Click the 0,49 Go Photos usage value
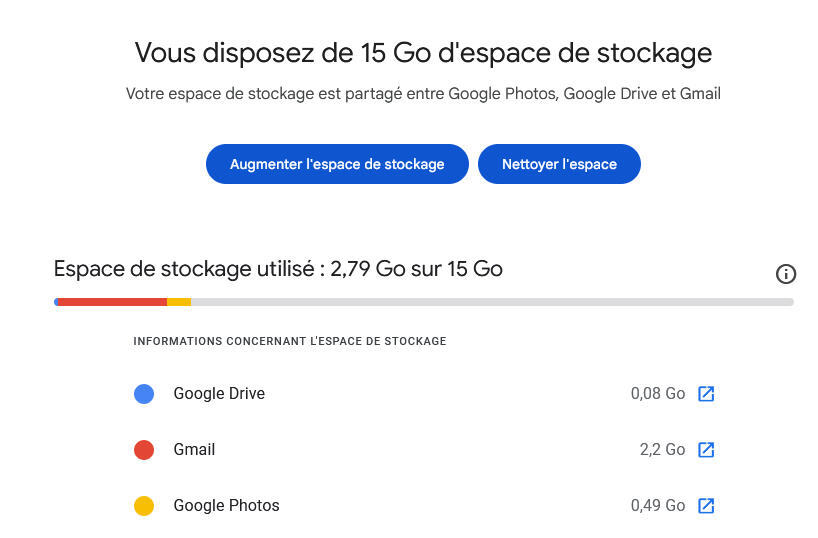818x538 pixels. click(658, 506)
